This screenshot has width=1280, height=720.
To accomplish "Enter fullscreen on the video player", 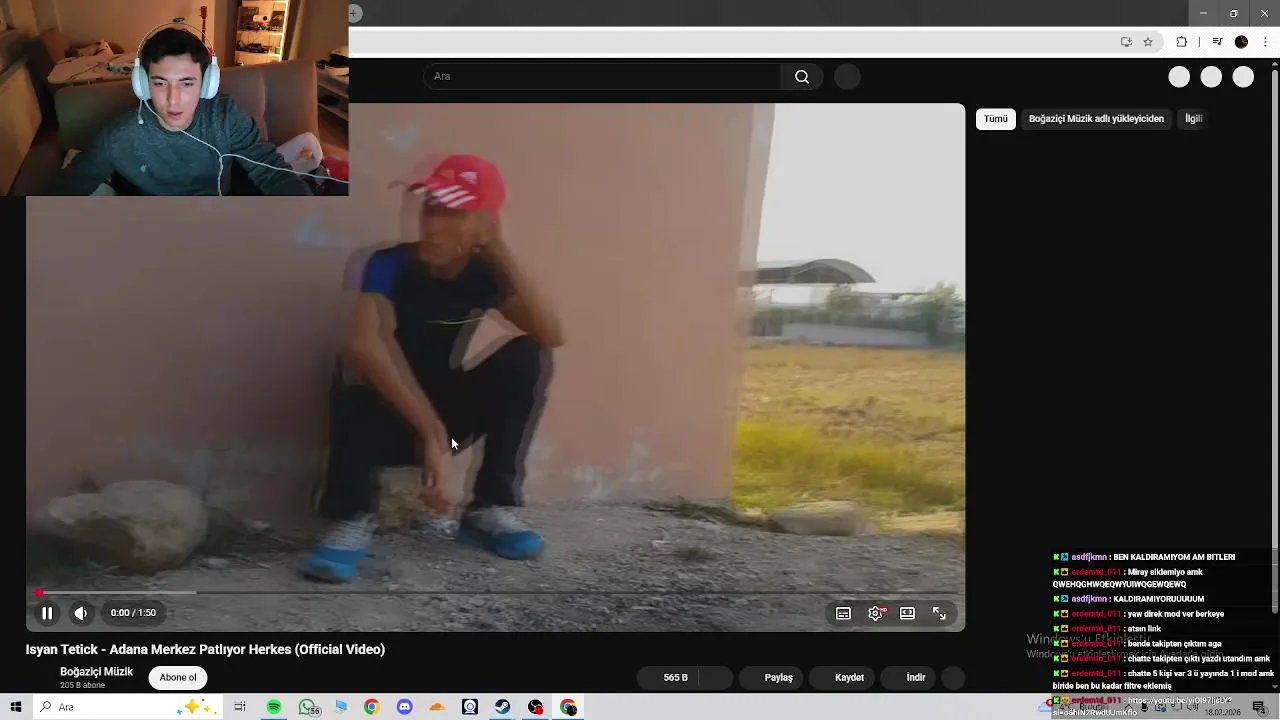I will [939, 613].
